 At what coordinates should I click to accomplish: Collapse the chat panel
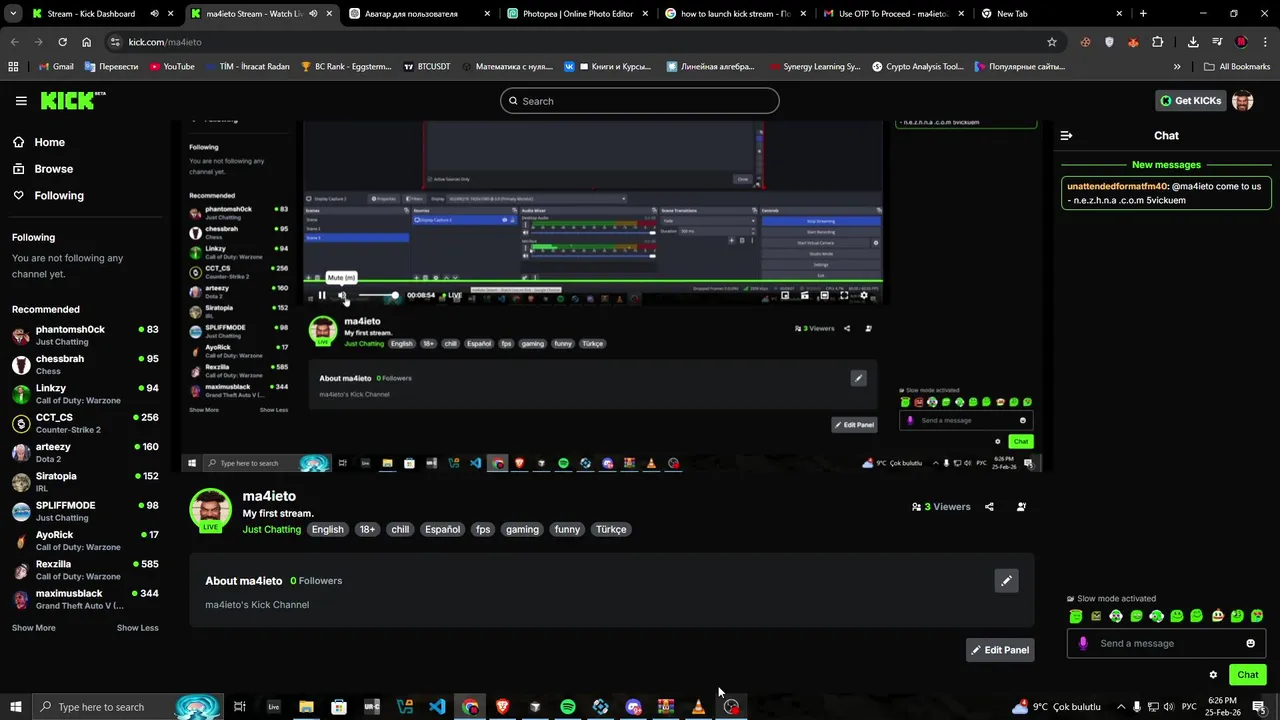pos(1066,135)
